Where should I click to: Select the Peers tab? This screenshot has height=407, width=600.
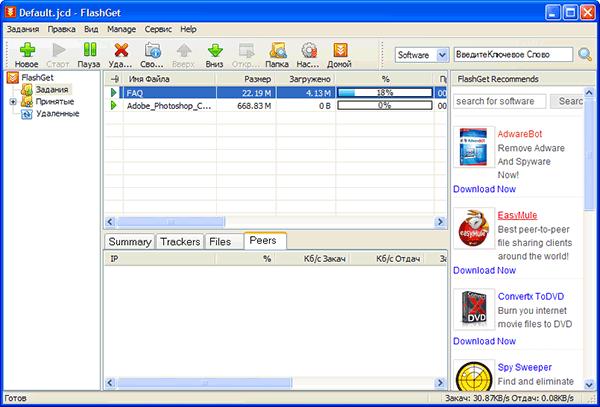click(x=265, y=241)
